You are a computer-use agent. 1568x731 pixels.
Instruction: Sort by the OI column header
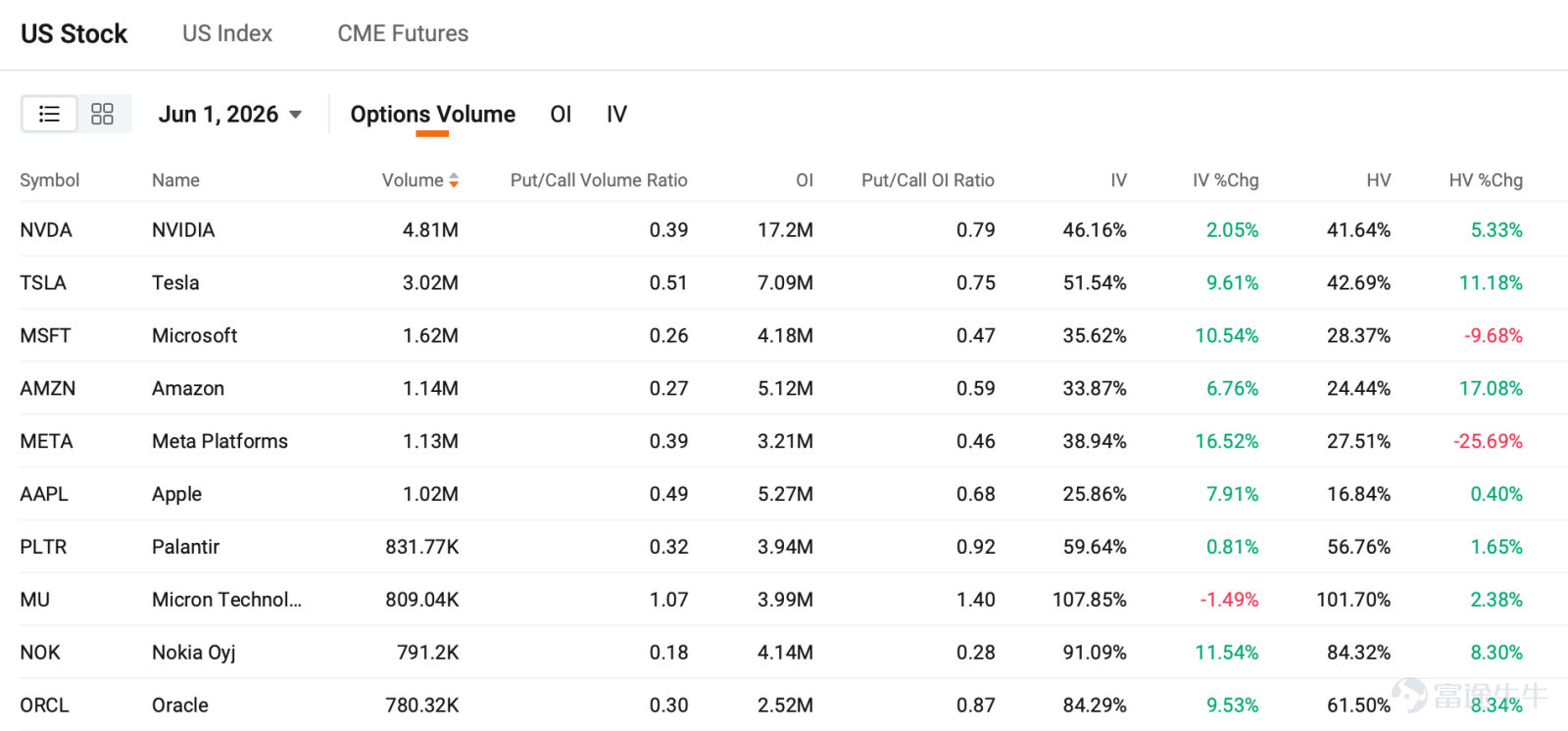tap(805, 180)
